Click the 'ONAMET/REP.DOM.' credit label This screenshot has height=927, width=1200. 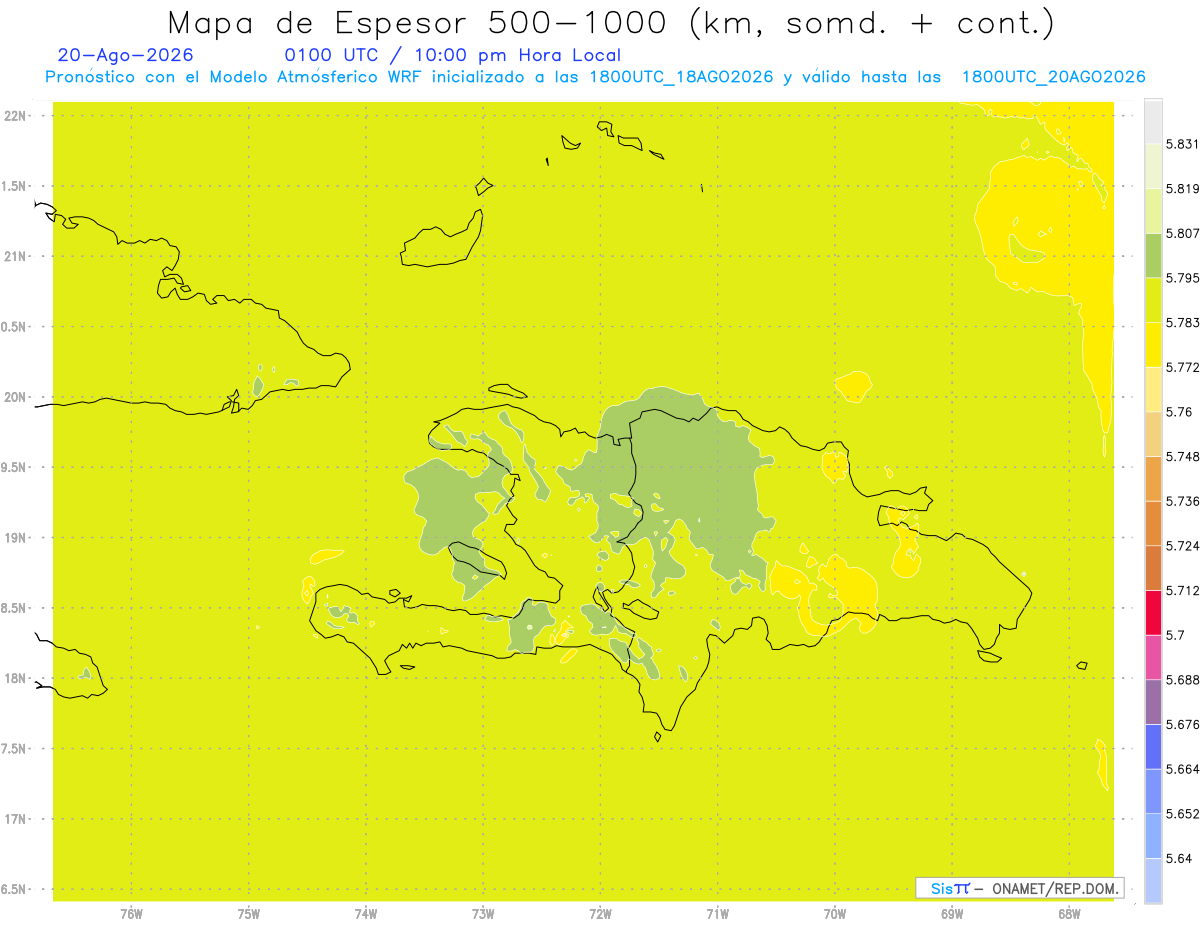(1055, 888)
